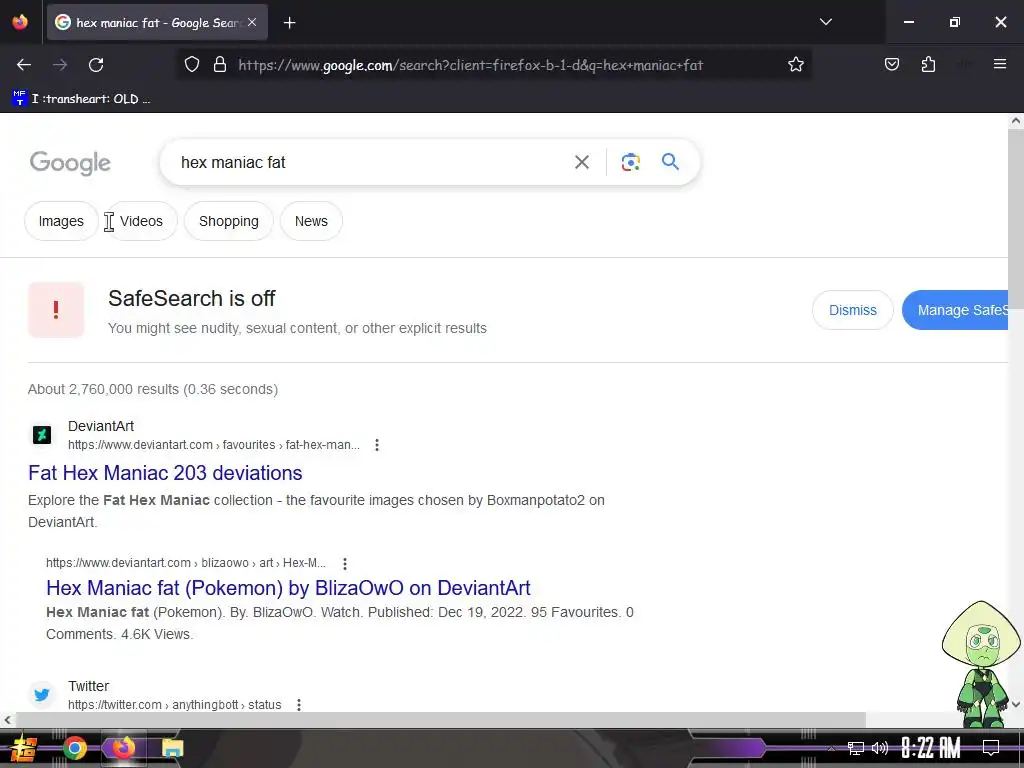This screenshot has height=768, width=1024.
Task: Open Fat Hex Maniac 203 deviations result
Action: coord(165,473)
